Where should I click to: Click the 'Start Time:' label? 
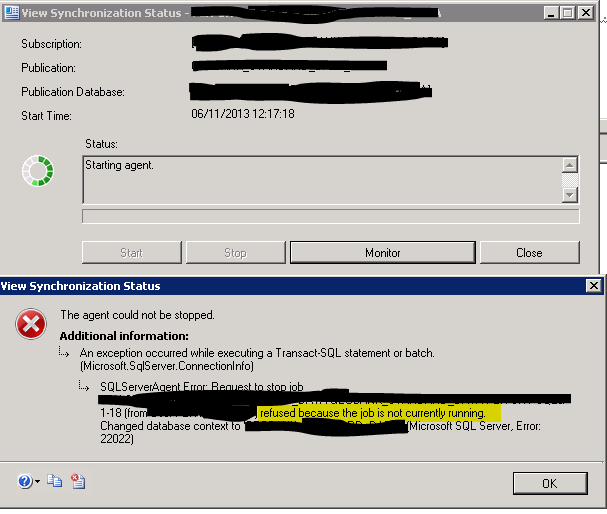point(46,116)
